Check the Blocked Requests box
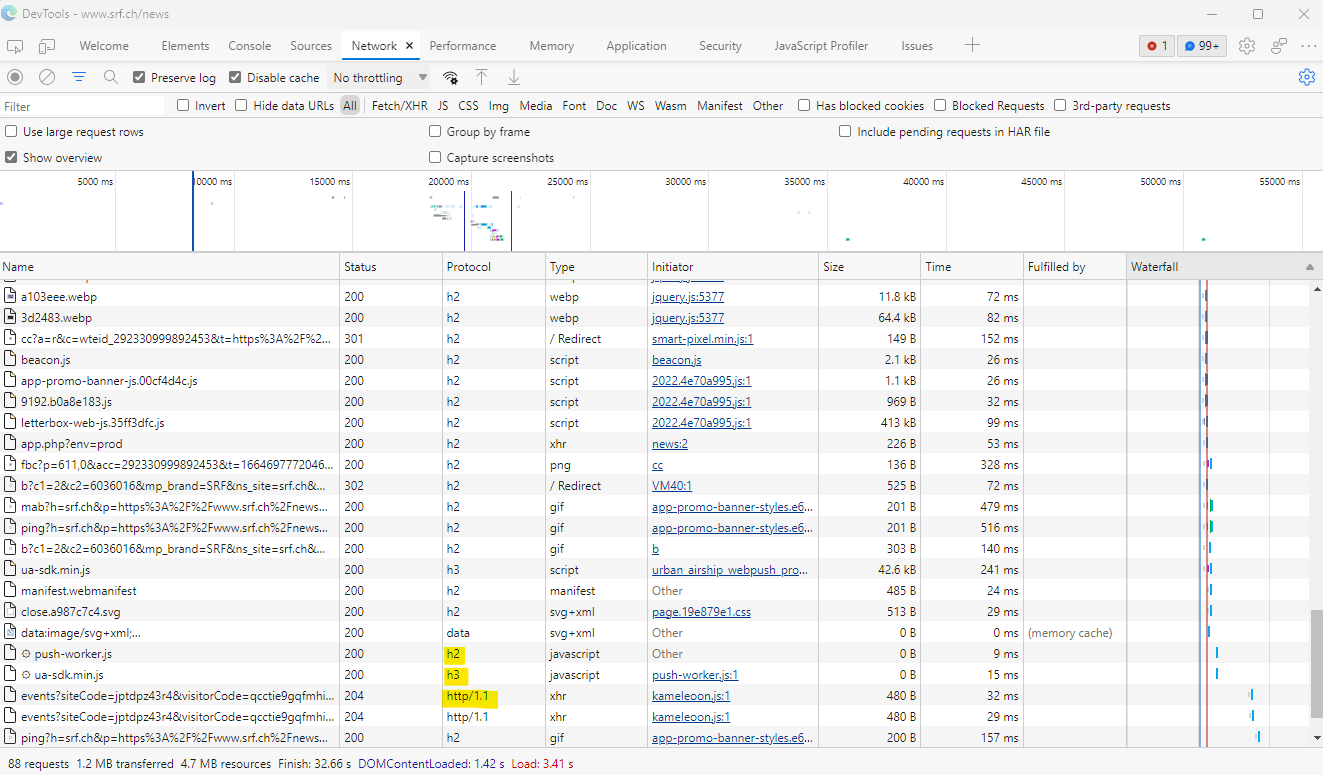This screenshot has height=775, width=1323. pos(940,105)
